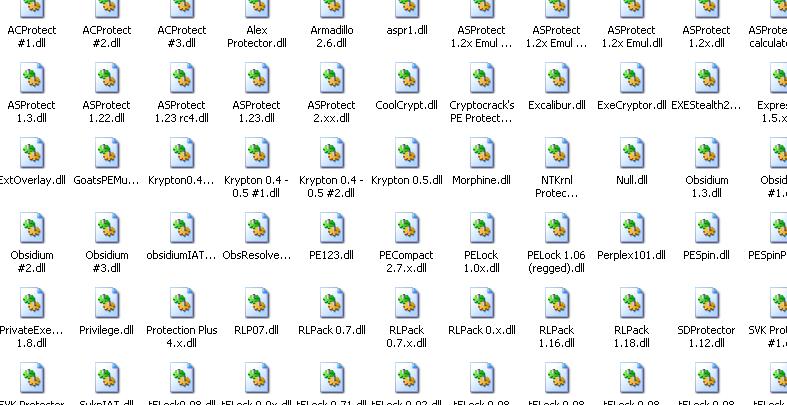This screenshot has height=405, width=787.
Task: Click the GoatsPEMu dll icon
Action: coord(107,154)
